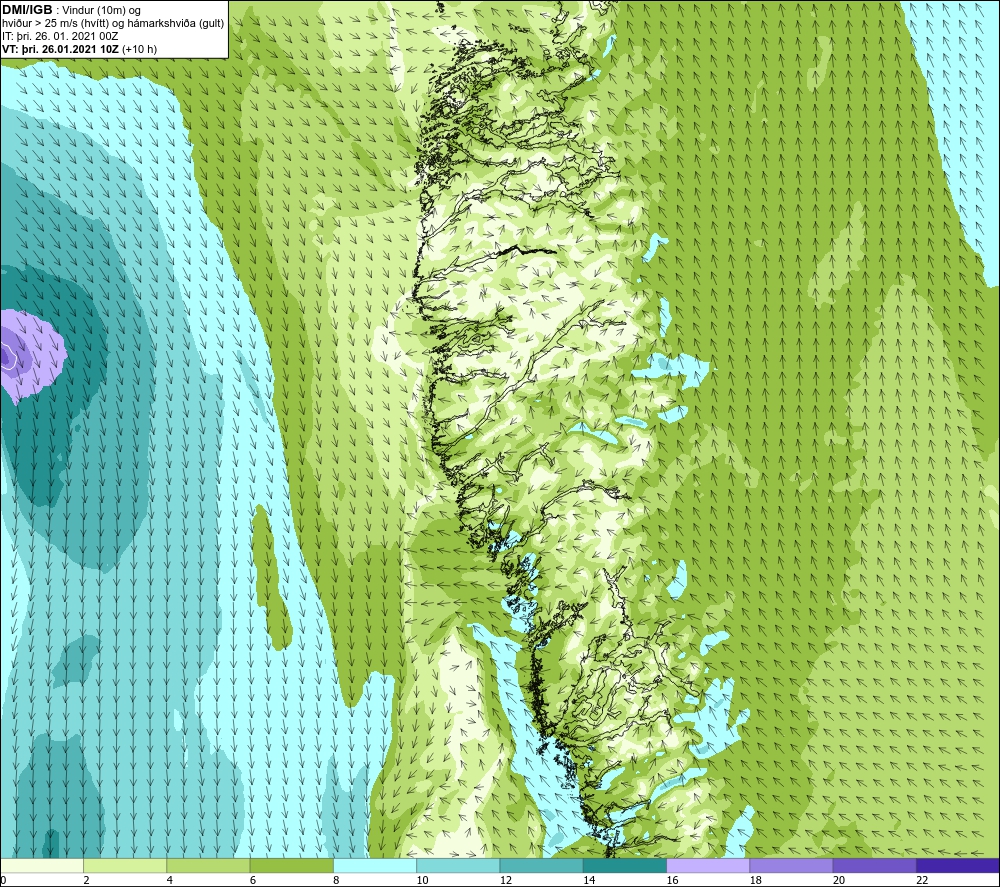Click the 12–14 m/s teal swatch
The width and height of the screenshot is (1000, 887).
point(541,865)
